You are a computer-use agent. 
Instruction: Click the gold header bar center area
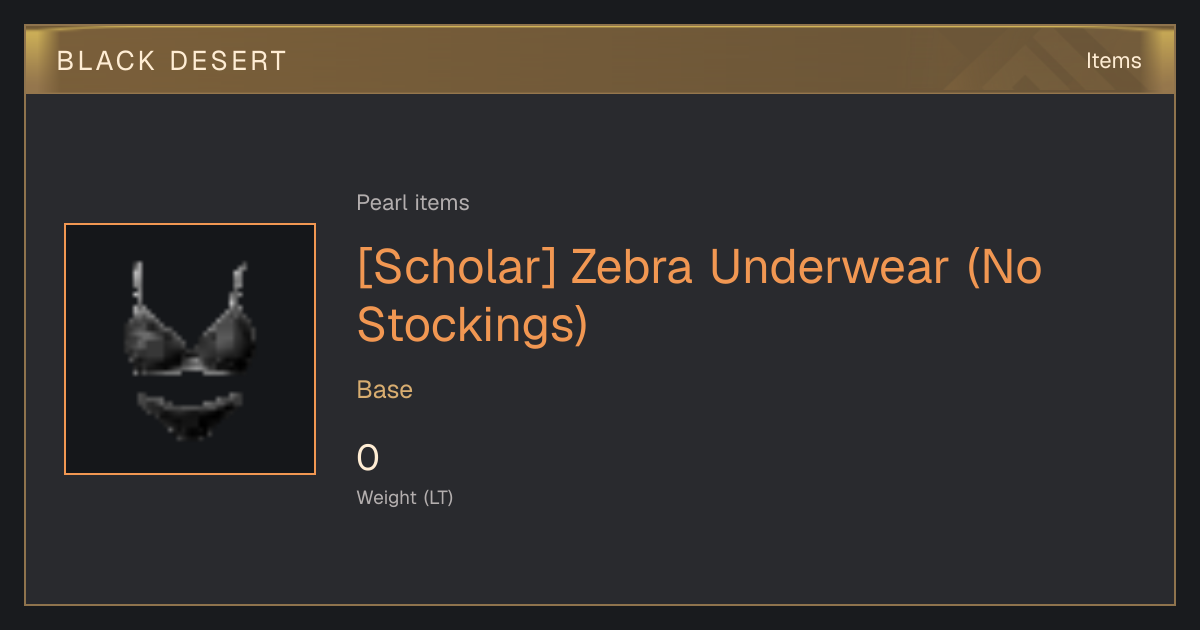click(600, 60)
